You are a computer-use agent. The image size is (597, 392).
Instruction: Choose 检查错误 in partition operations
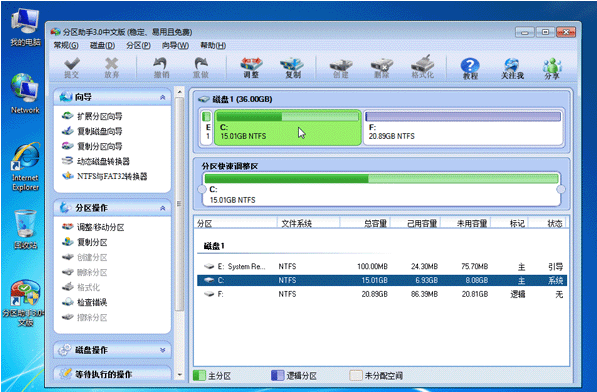(x=85, y=302)
